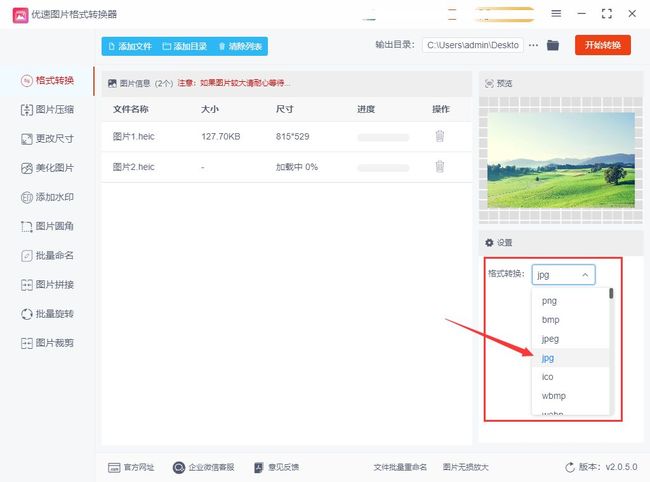Click the 加载中 0% loading text
Screen dimensions: 650x482
click(297, 167)
